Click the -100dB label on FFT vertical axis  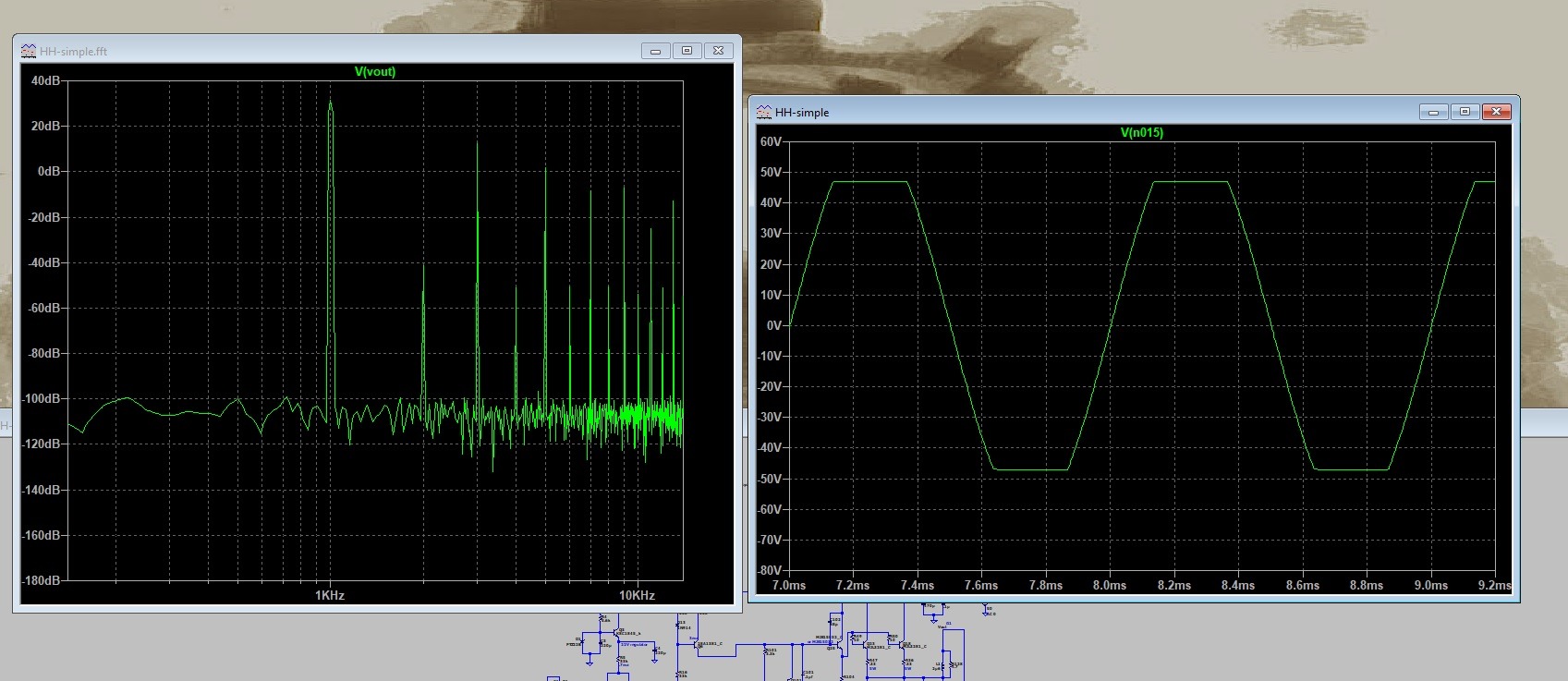point(42,398)
